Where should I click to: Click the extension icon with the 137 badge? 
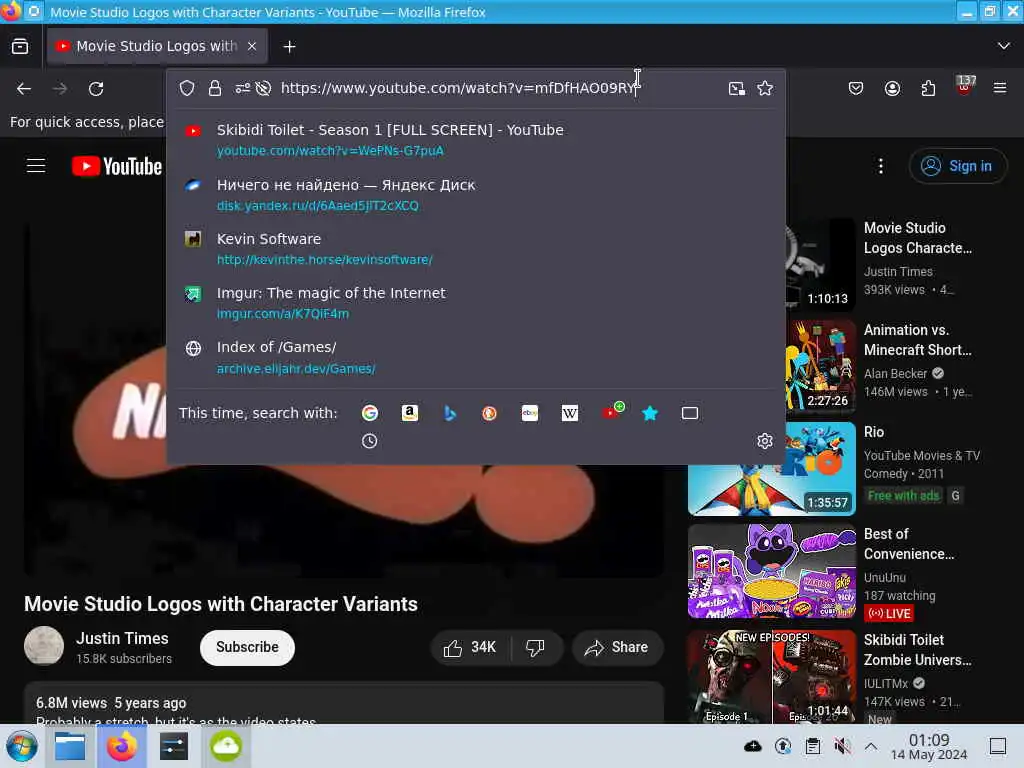click(965, 86)
